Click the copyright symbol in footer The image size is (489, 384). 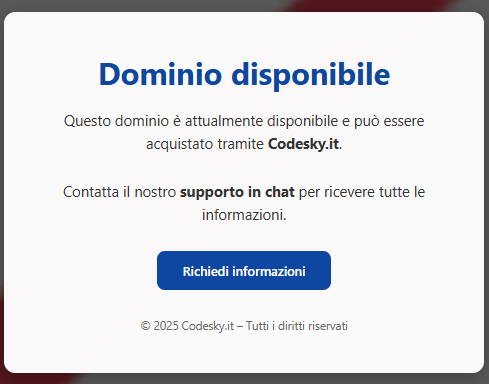coord(145,326)
